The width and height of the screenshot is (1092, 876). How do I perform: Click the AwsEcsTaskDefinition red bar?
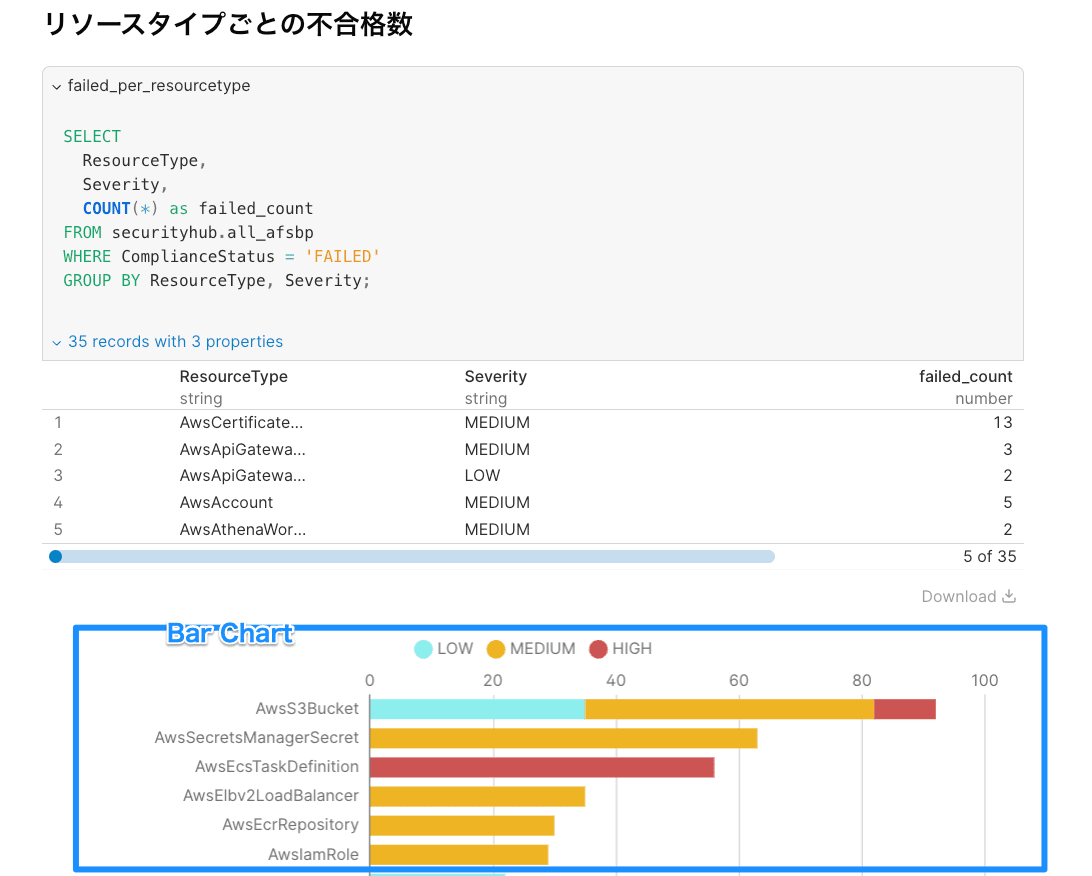542,767
